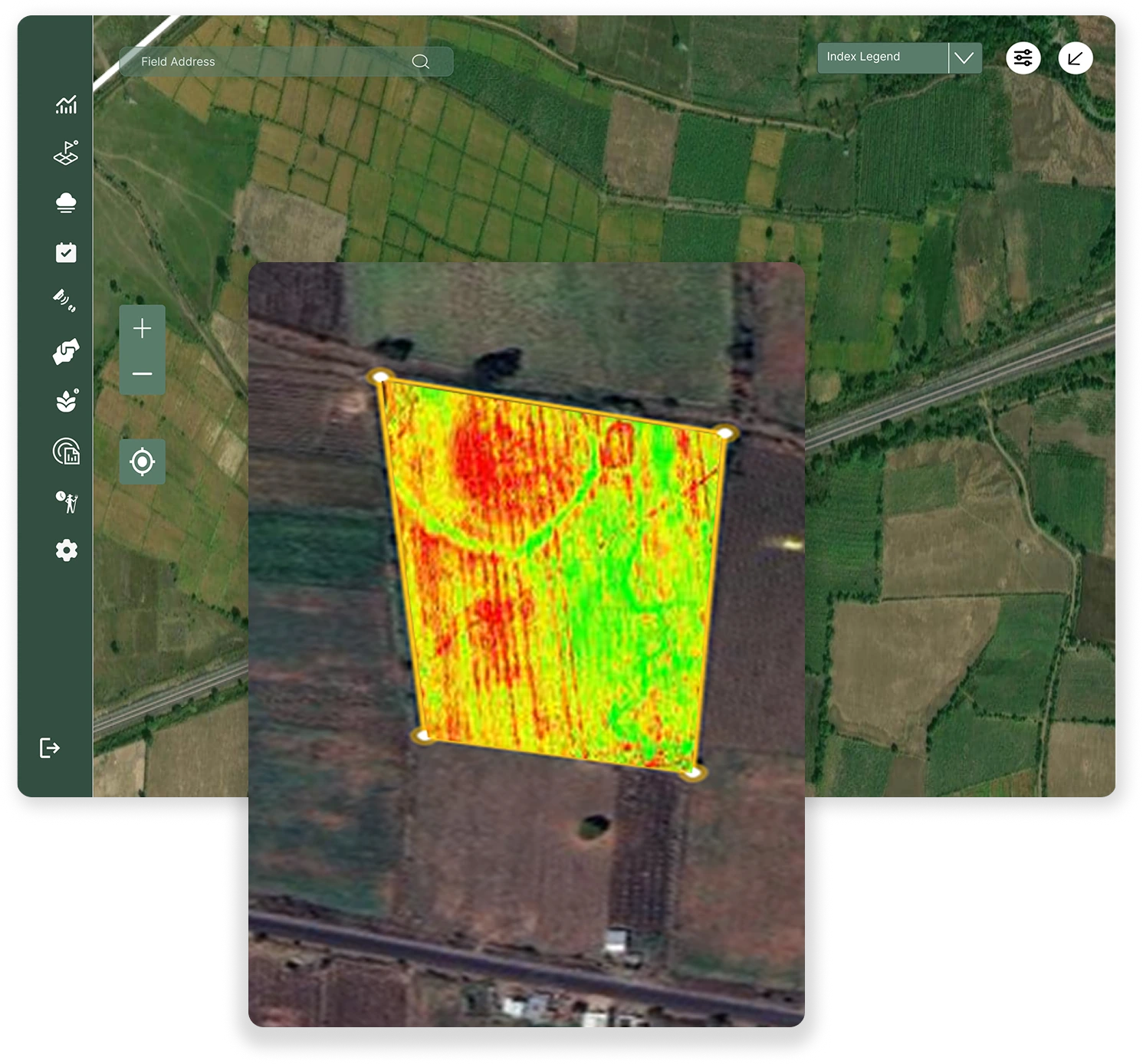Click the field boundary bottom-right vertex
1143x1064 pixels.
tap(693, 773)
